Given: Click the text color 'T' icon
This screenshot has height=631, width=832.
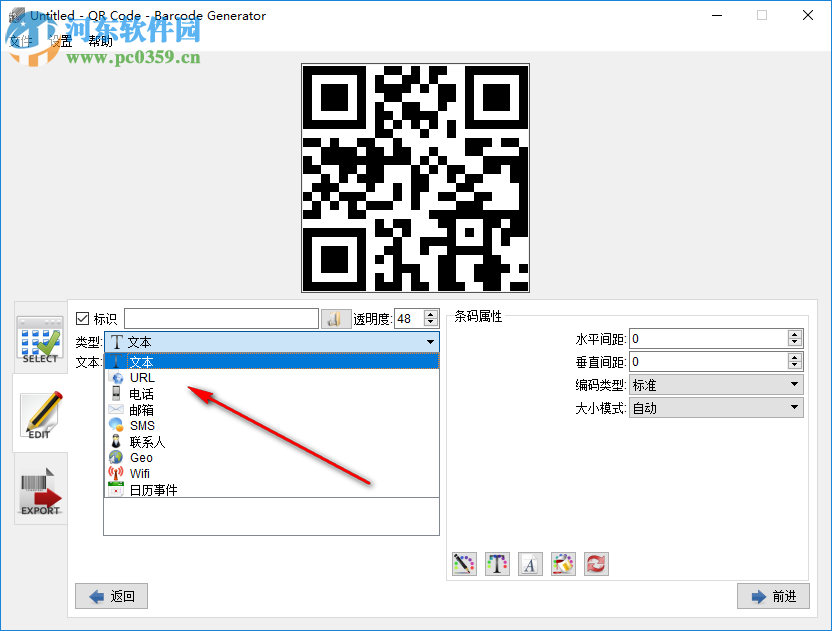Looking at the screenshot, I should click(497, 563).
